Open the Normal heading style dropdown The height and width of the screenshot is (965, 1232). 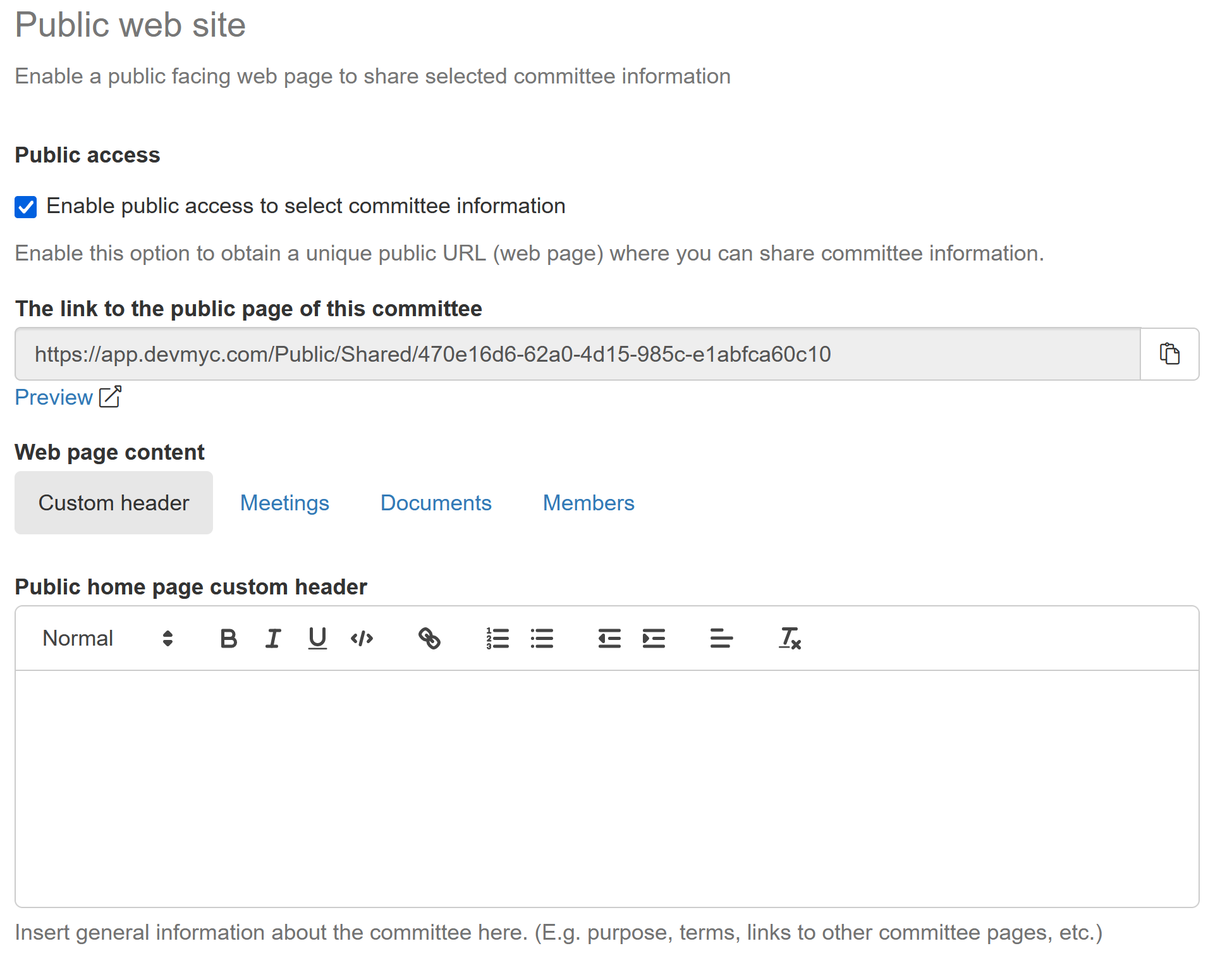(107, 639)
